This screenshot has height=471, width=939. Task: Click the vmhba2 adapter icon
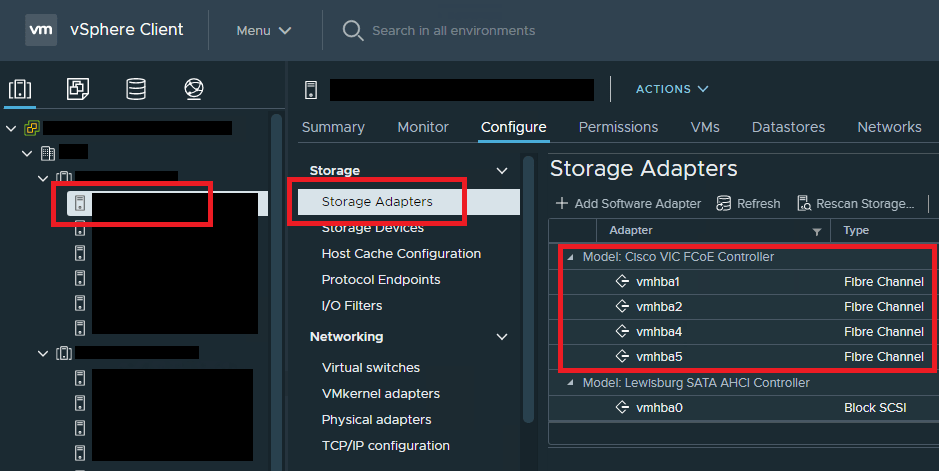pos(622,306)
